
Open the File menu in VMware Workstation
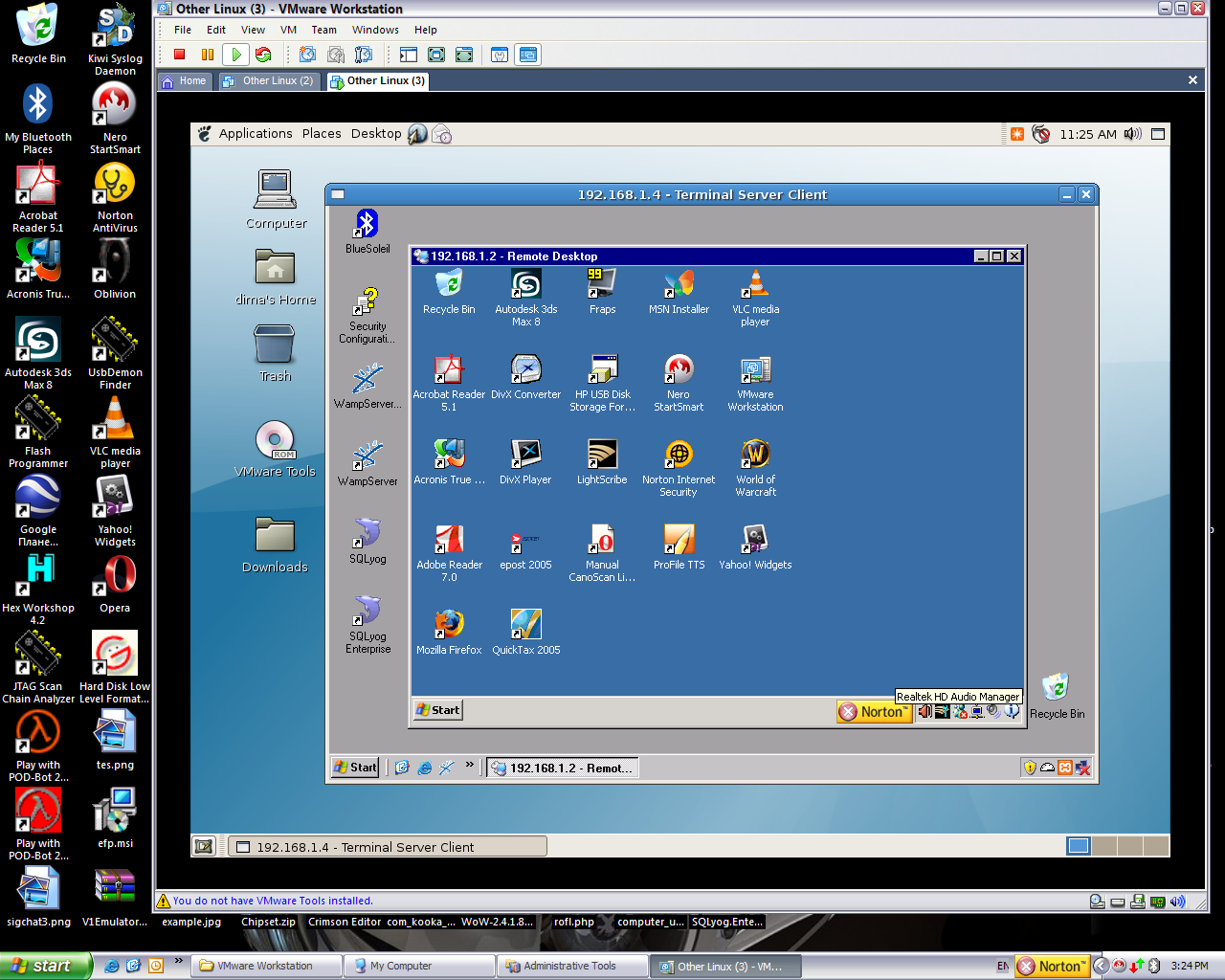183,30
